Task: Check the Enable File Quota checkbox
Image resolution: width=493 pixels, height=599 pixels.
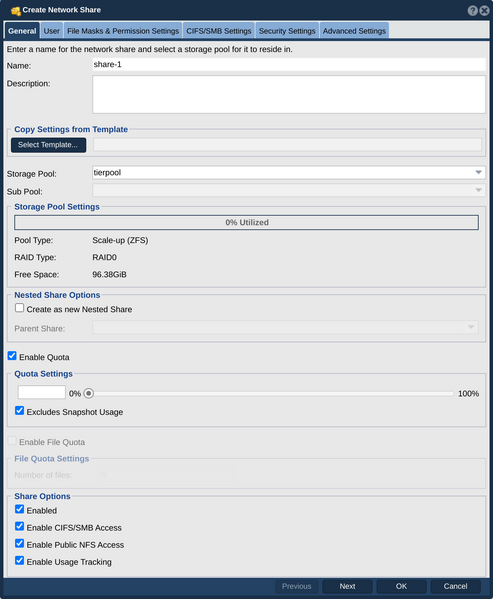Action: pos(12,441)
